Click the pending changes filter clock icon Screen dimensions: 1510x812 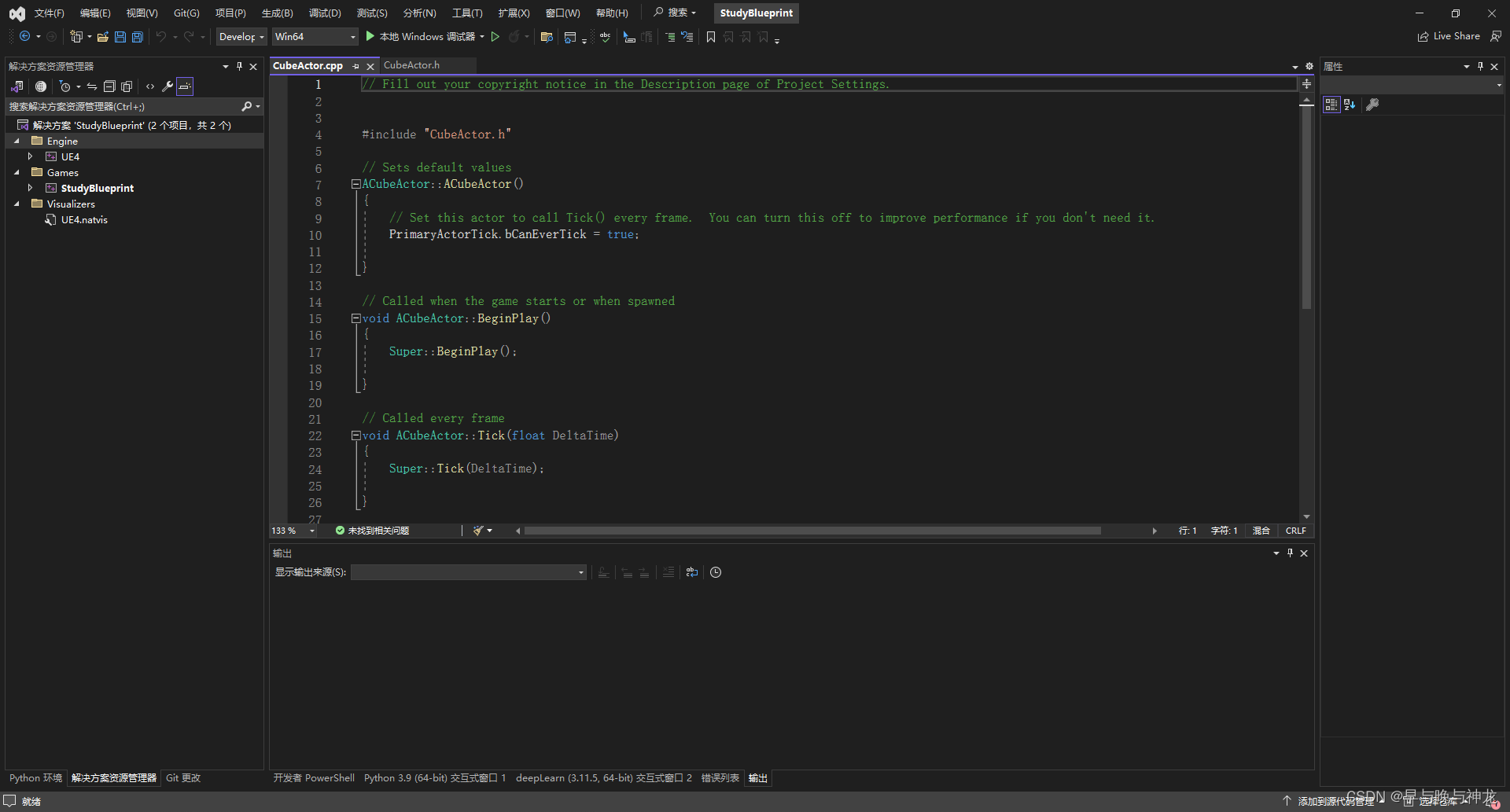65,86
